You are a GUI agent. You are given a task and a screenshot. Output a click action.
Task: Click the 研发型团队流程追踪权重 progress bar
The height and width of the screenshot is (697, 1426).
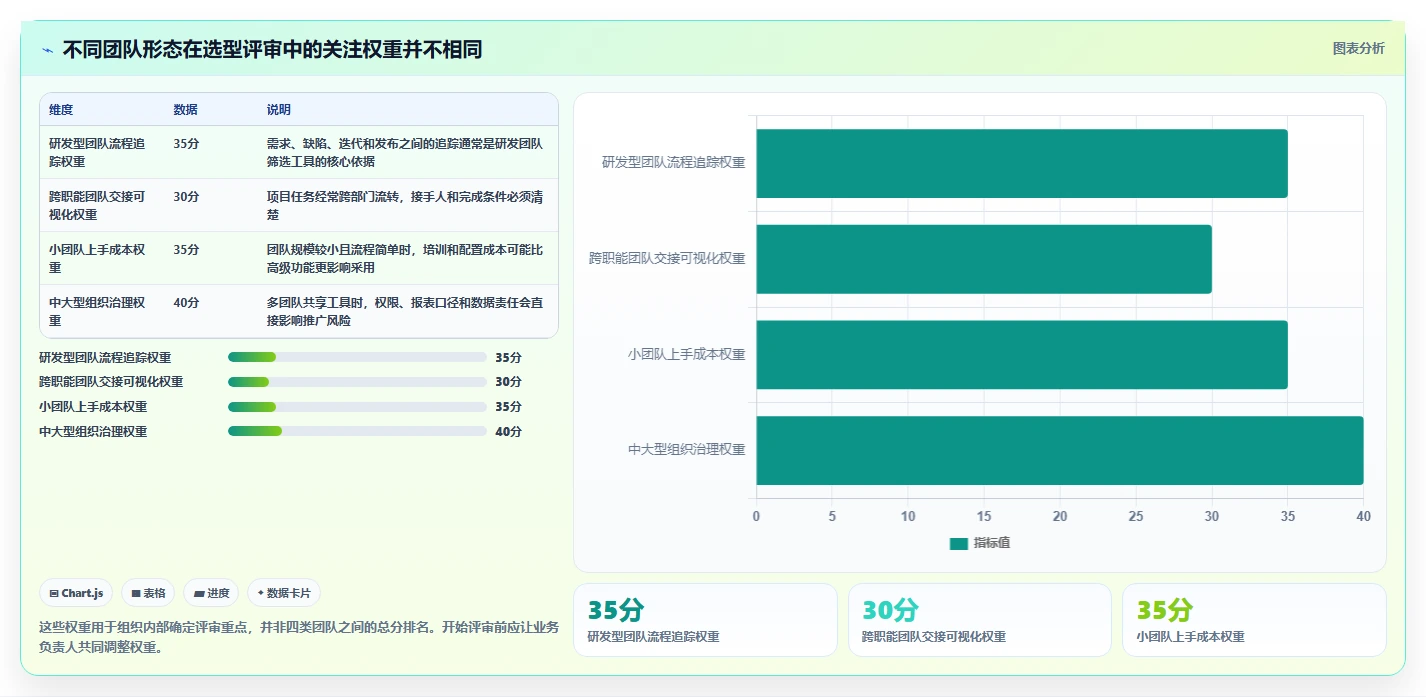pyautogui.click(x=357, y=357)
